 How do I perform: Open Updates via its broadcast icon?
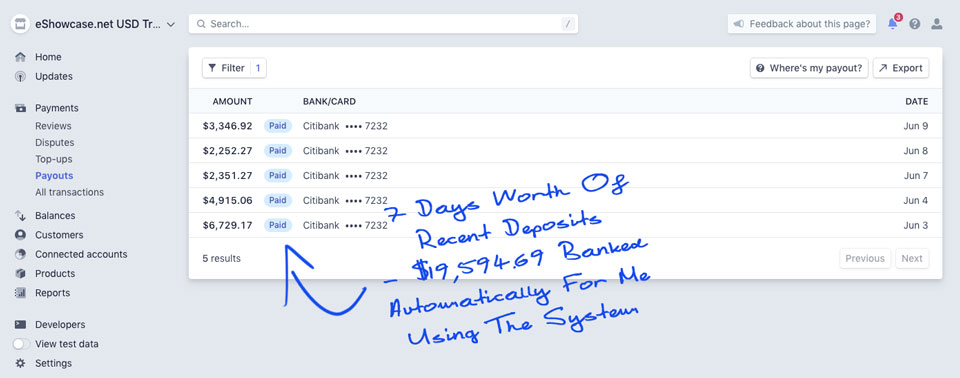20,77
